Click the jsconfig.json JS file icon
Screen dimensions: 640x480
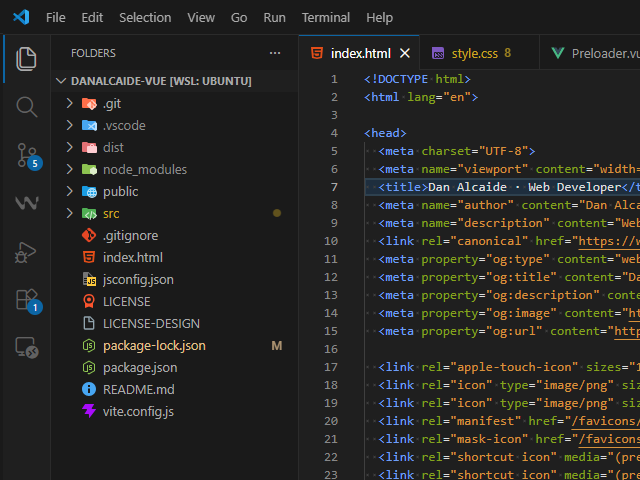click(x=89, y=280)
